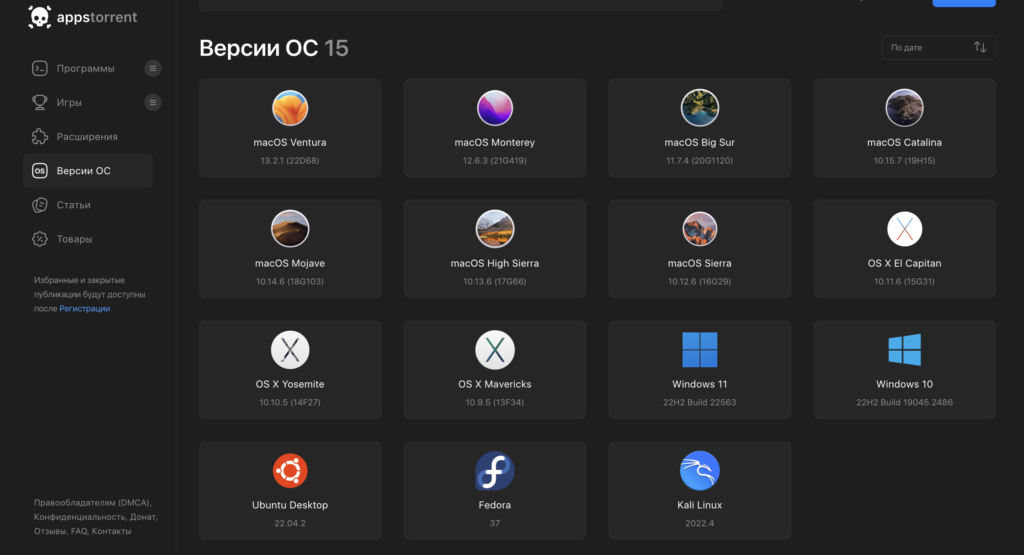Click 22H2 Build 19045.2486 text

click(904, 402)
